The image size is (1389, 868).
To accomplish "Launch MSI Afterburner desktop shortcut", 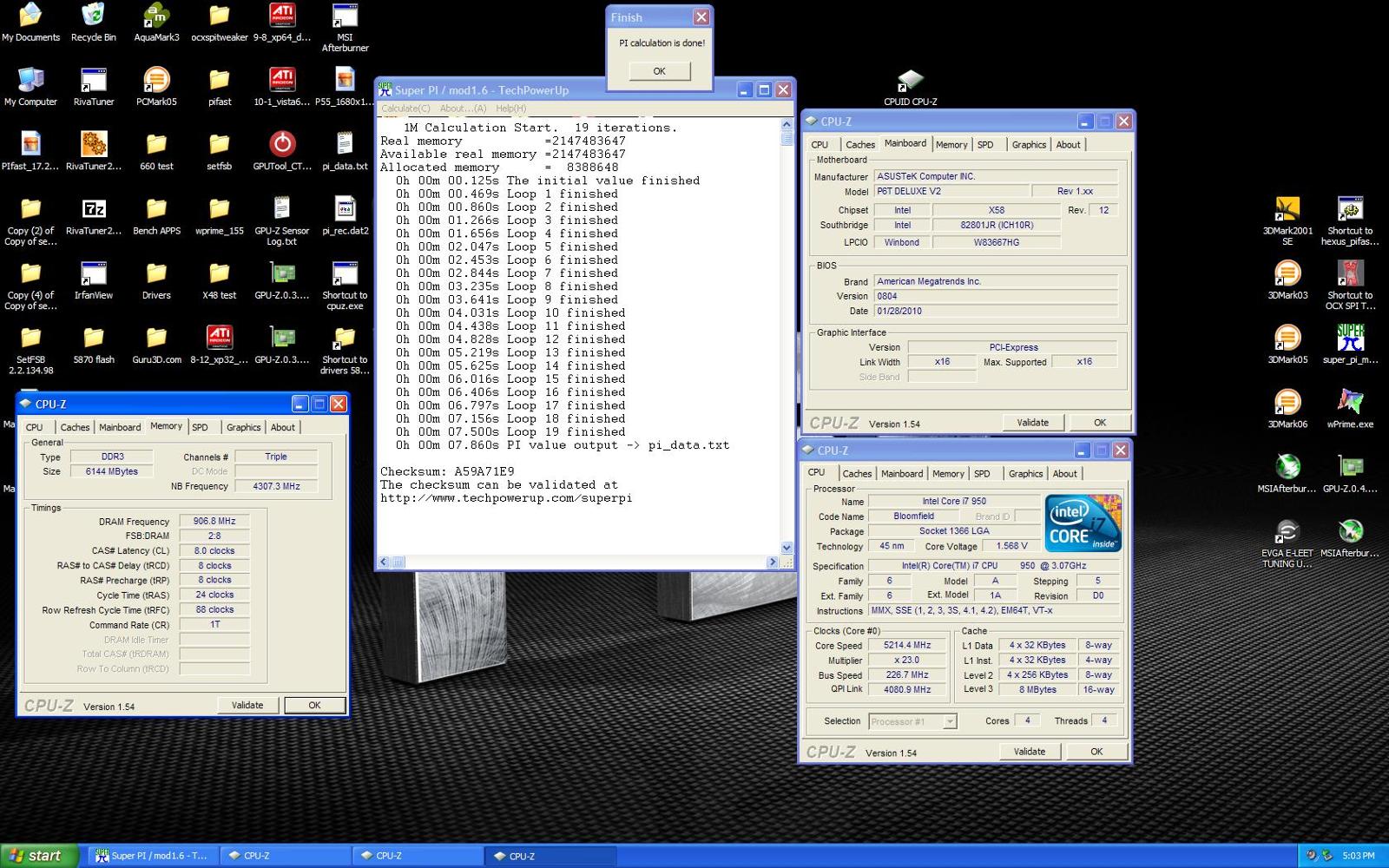I will tap(345, 28).
